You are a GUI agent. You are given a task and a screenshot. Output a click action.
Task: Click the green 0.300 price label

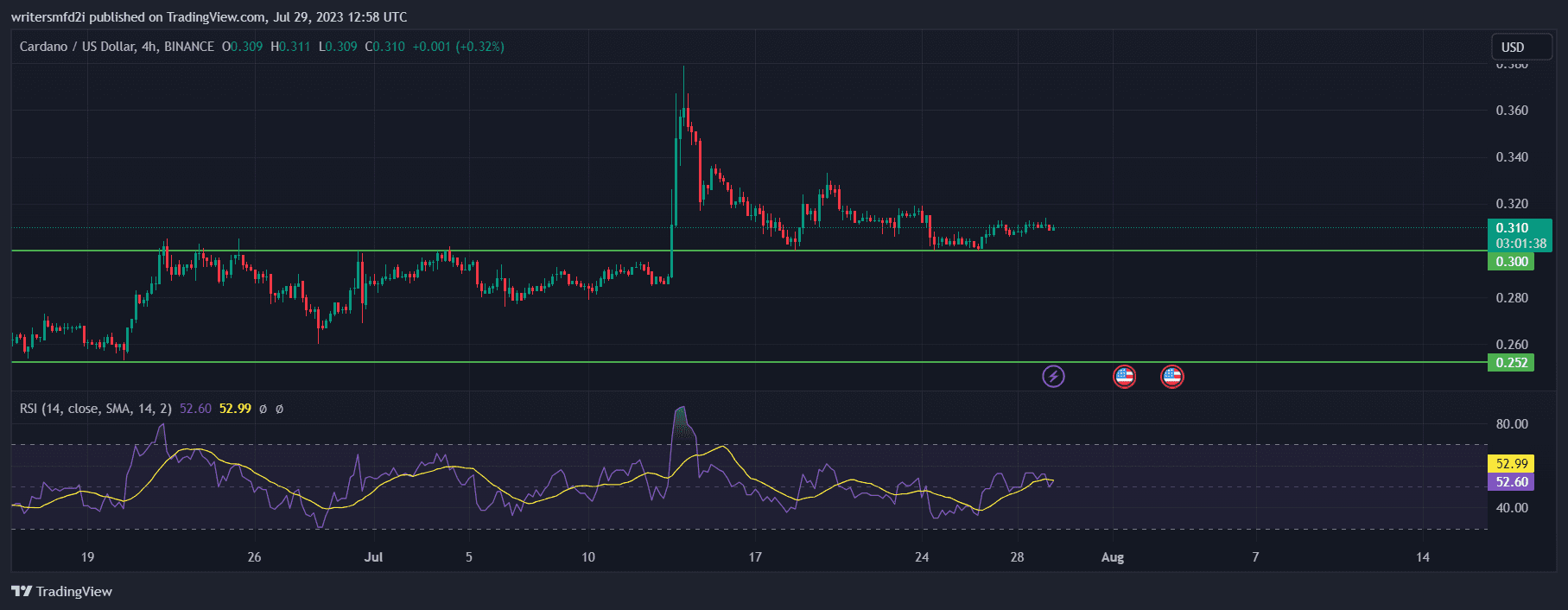pyautogui.click(x=1511, y=262)
